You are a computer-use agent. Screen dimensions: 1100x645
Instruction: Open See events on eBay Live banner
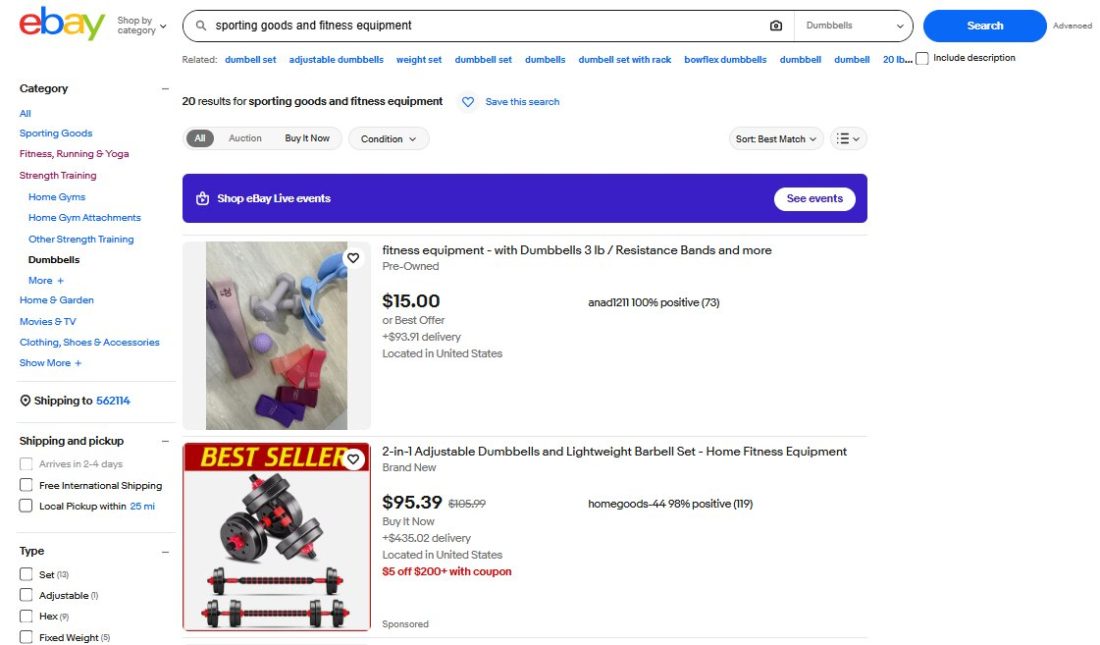click(814, 199)
